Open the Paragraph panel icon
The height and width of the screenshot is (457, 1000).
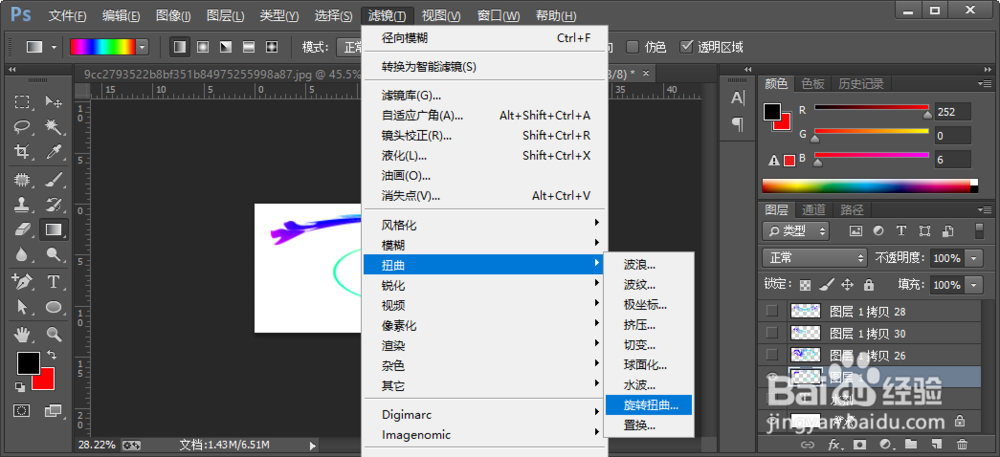point(738,124)
